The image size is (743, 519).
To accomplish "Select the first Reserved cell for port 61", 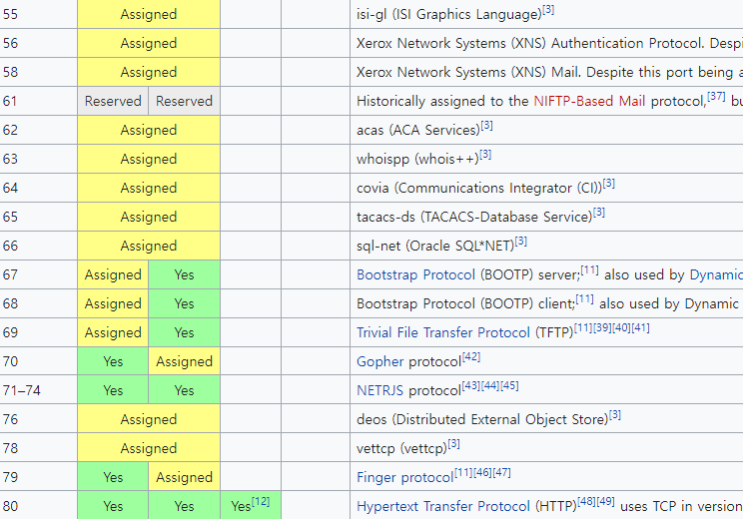I will tap(113, 101).
